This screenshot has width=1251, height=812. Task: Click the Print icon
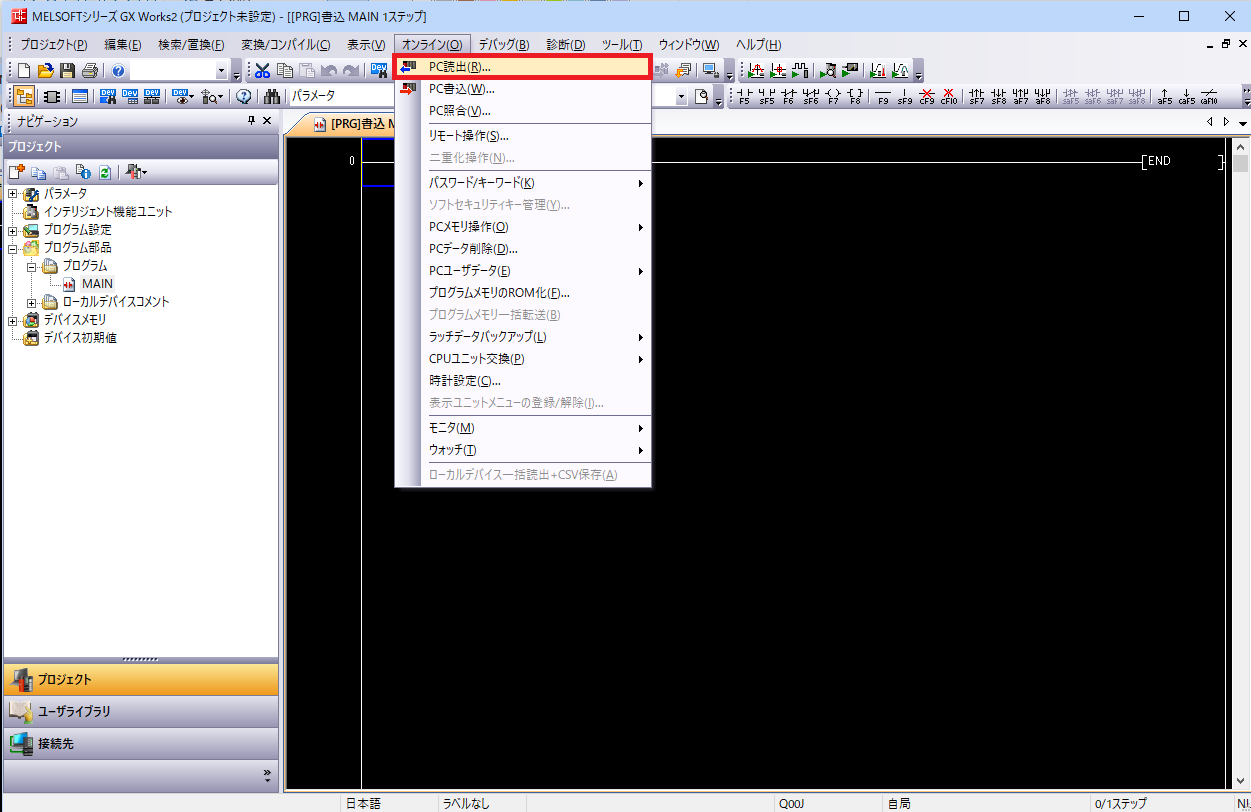[x=89, y=71]
